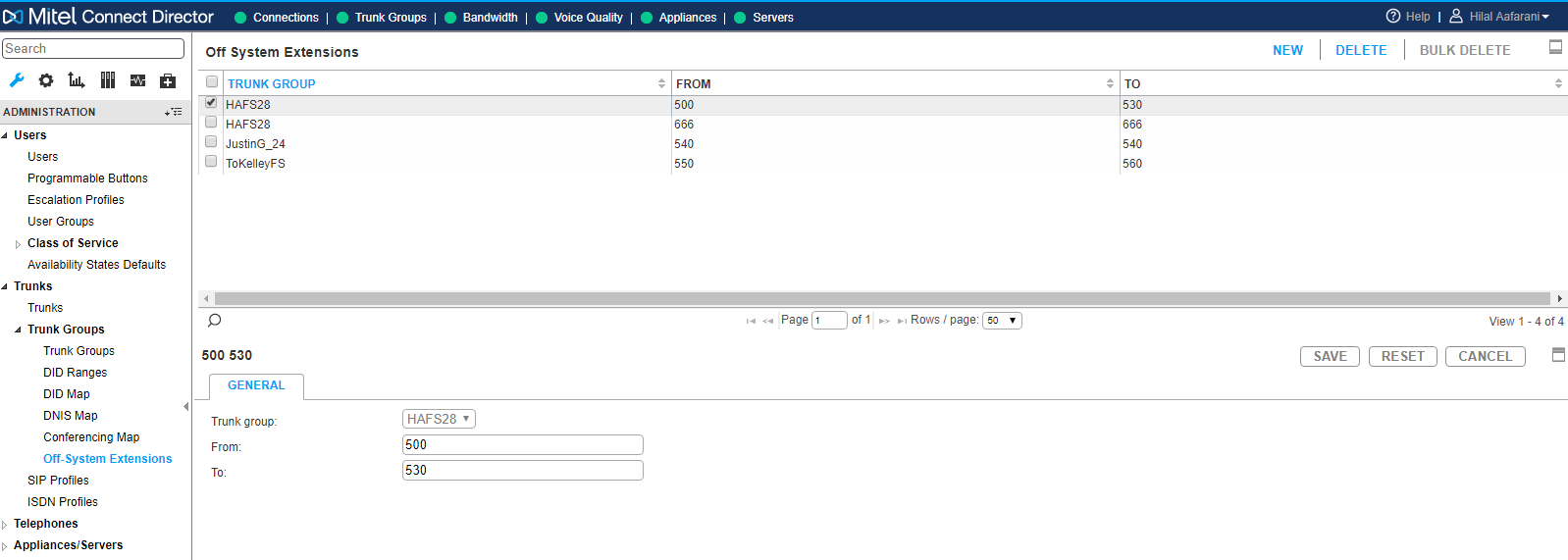Click the From input field
This screenshot has height=560, width=1568.
pyautogui.click(x=522, y=445)
